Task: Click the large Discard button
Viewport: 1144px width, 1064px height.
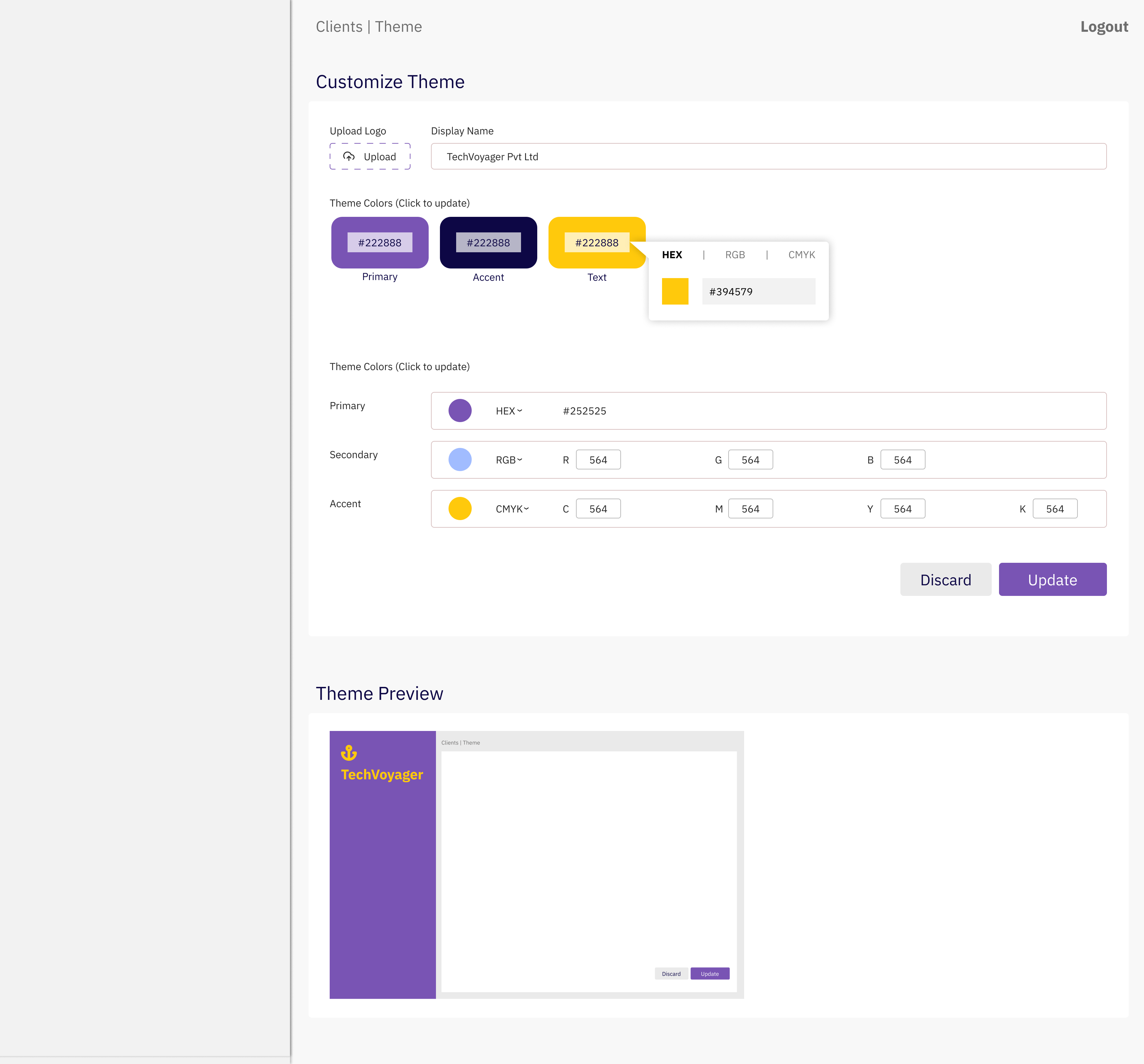Action: coord(945,579)
